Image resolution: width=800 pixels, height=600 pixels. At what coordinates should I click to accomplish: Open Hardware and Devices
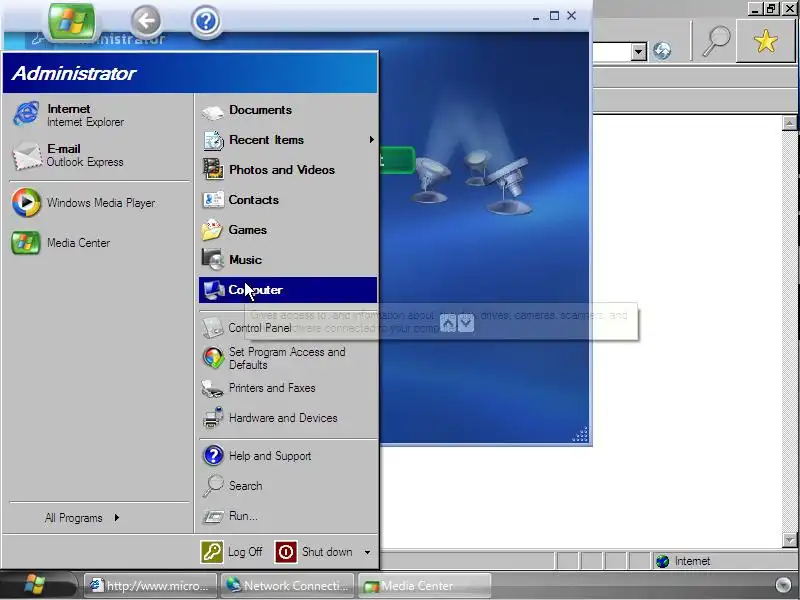pyautogui.click(x=288, y=418)
